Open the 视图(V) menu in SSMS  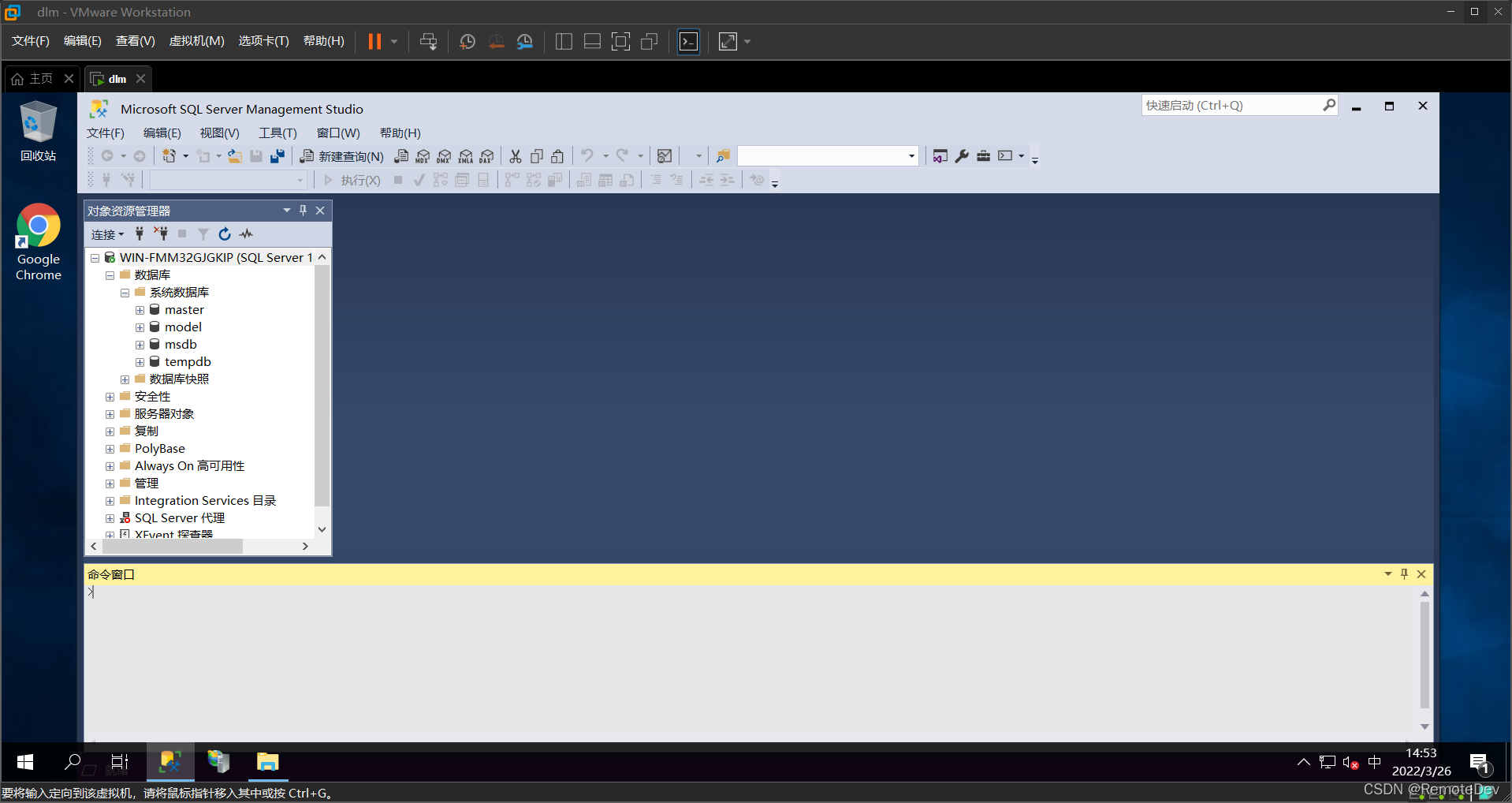(220, 133)
